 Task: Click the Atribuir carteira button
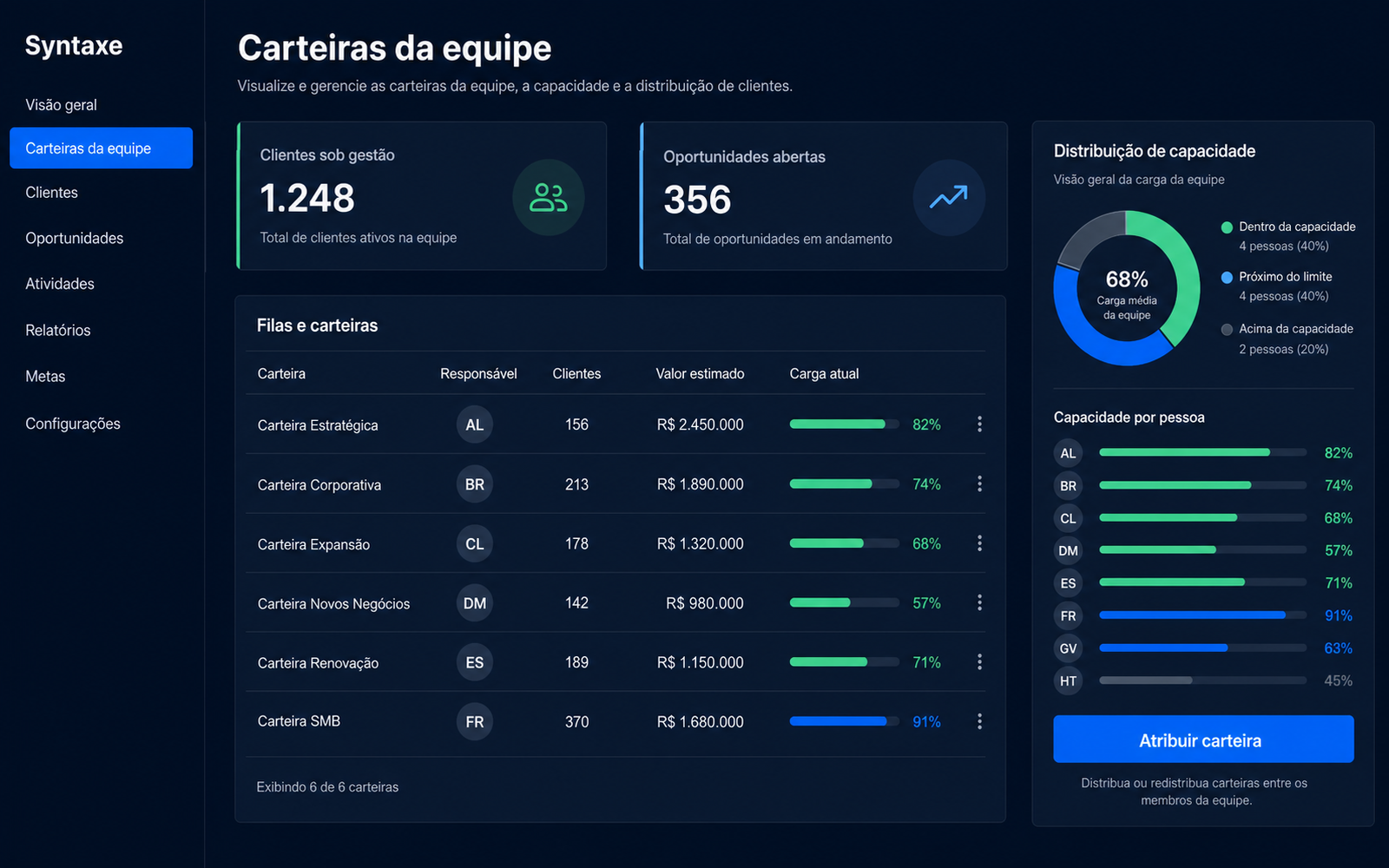pos(1203,740)
